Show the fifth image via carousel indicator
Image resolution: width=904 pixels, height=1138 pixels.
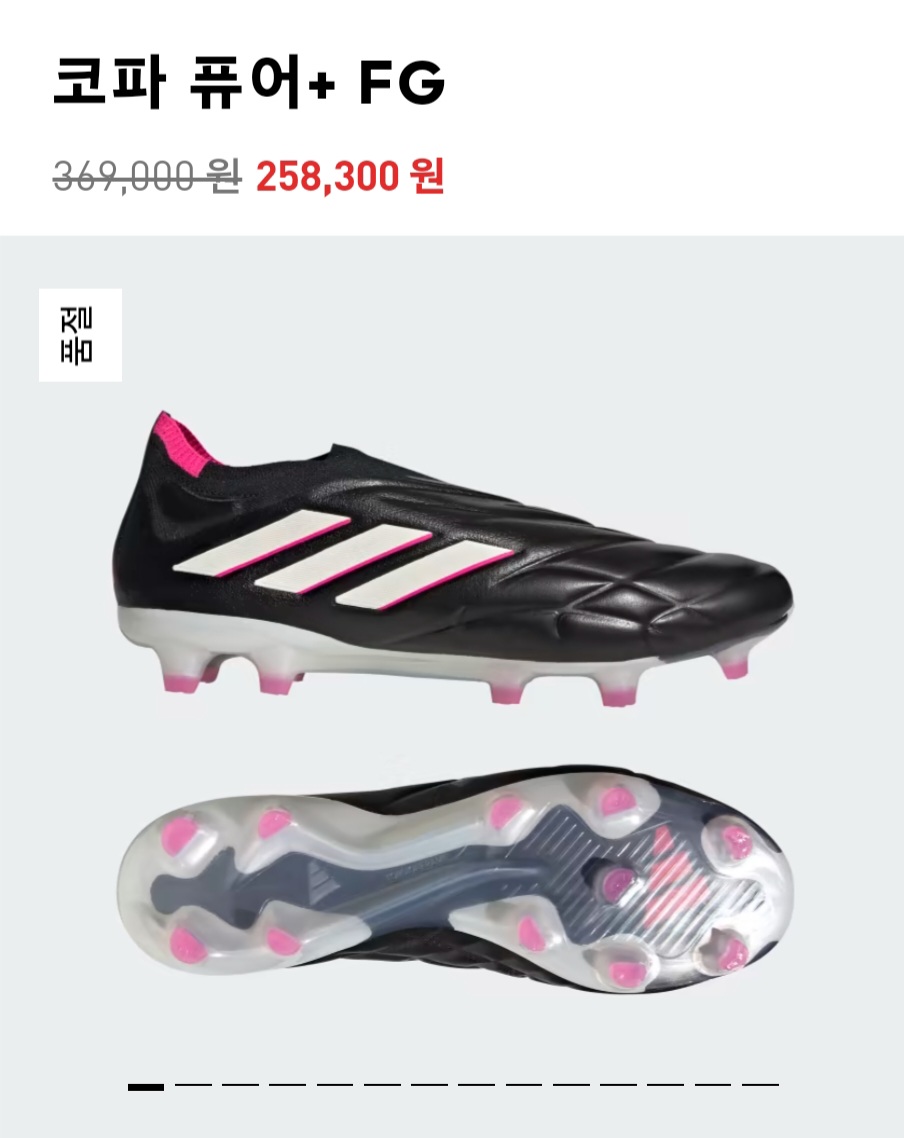pyautogui.click(x=334, y=1086)
